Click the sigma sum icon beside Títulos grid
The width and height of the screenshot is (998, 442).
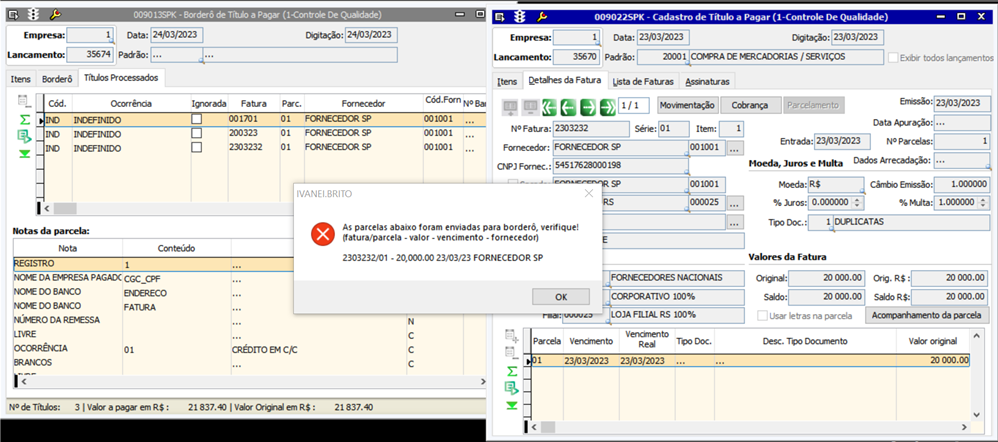23,119
